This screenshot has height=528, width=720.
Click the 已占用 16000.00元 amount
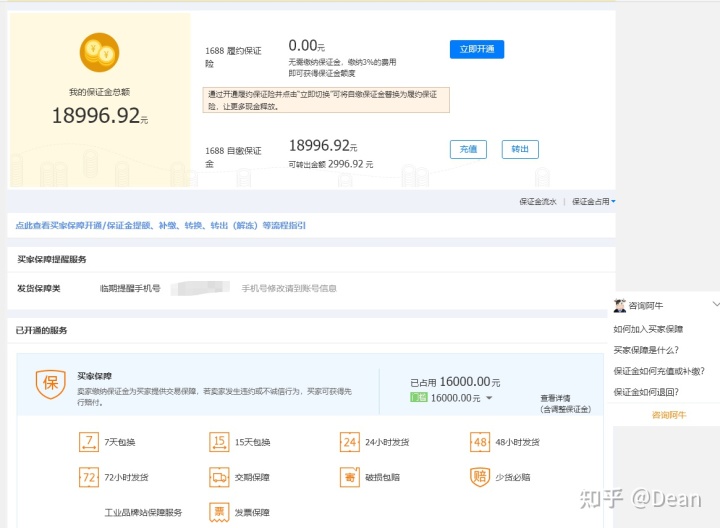coord(455,382)
